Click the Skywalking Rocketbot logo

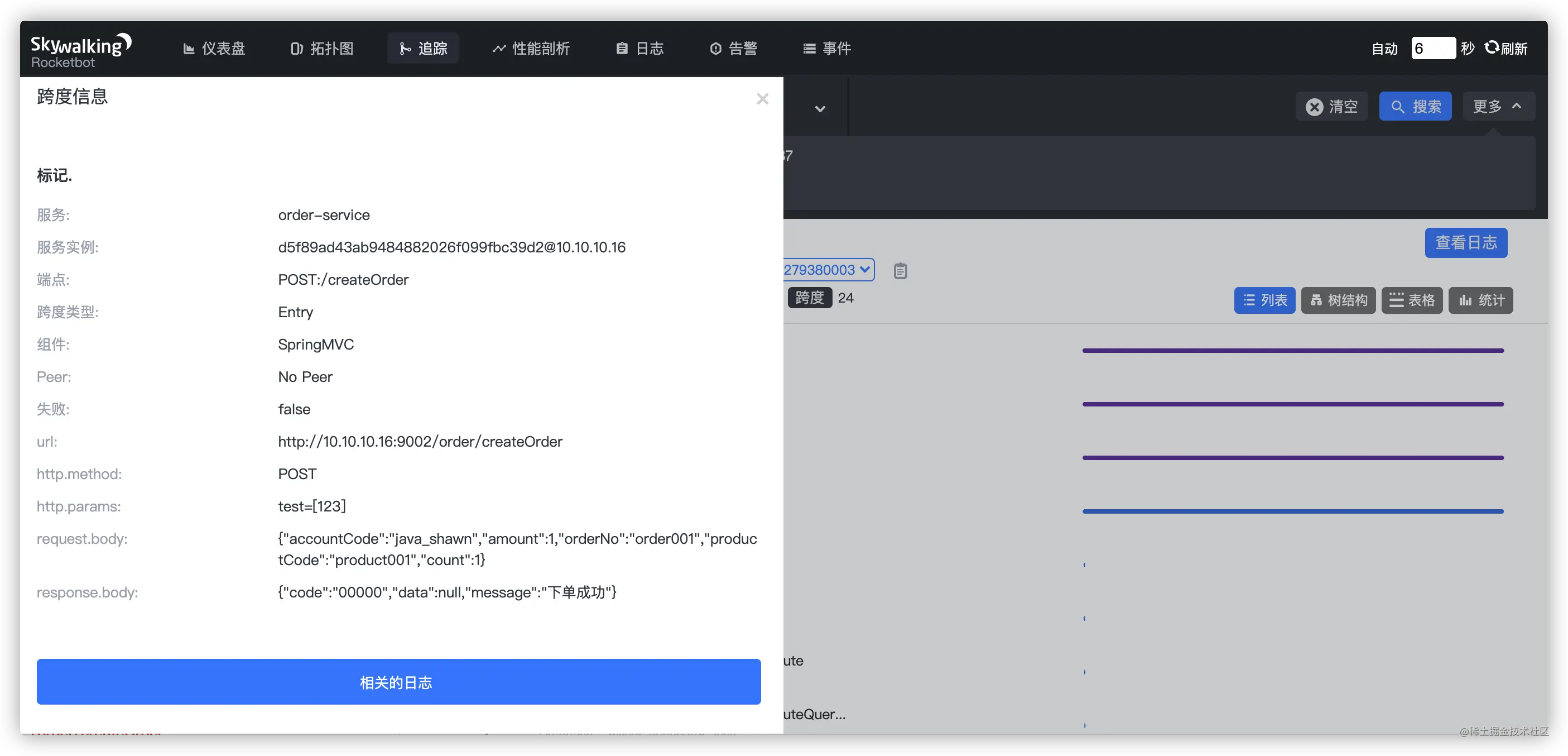tap(81, 51)
